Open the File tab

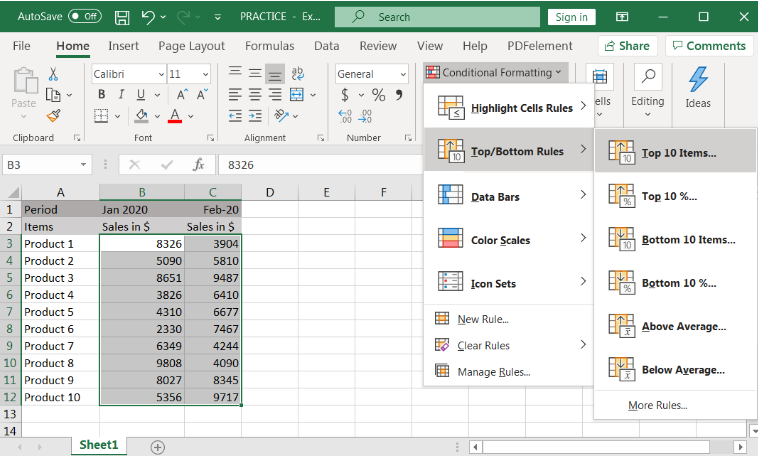[21, 46]
